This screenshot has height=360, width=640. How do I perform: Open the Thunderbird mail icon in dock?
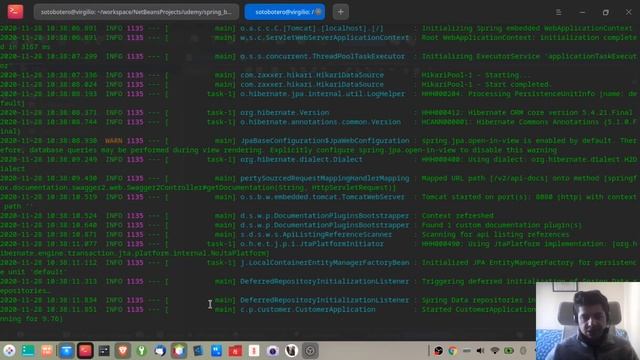click(160, 351)
